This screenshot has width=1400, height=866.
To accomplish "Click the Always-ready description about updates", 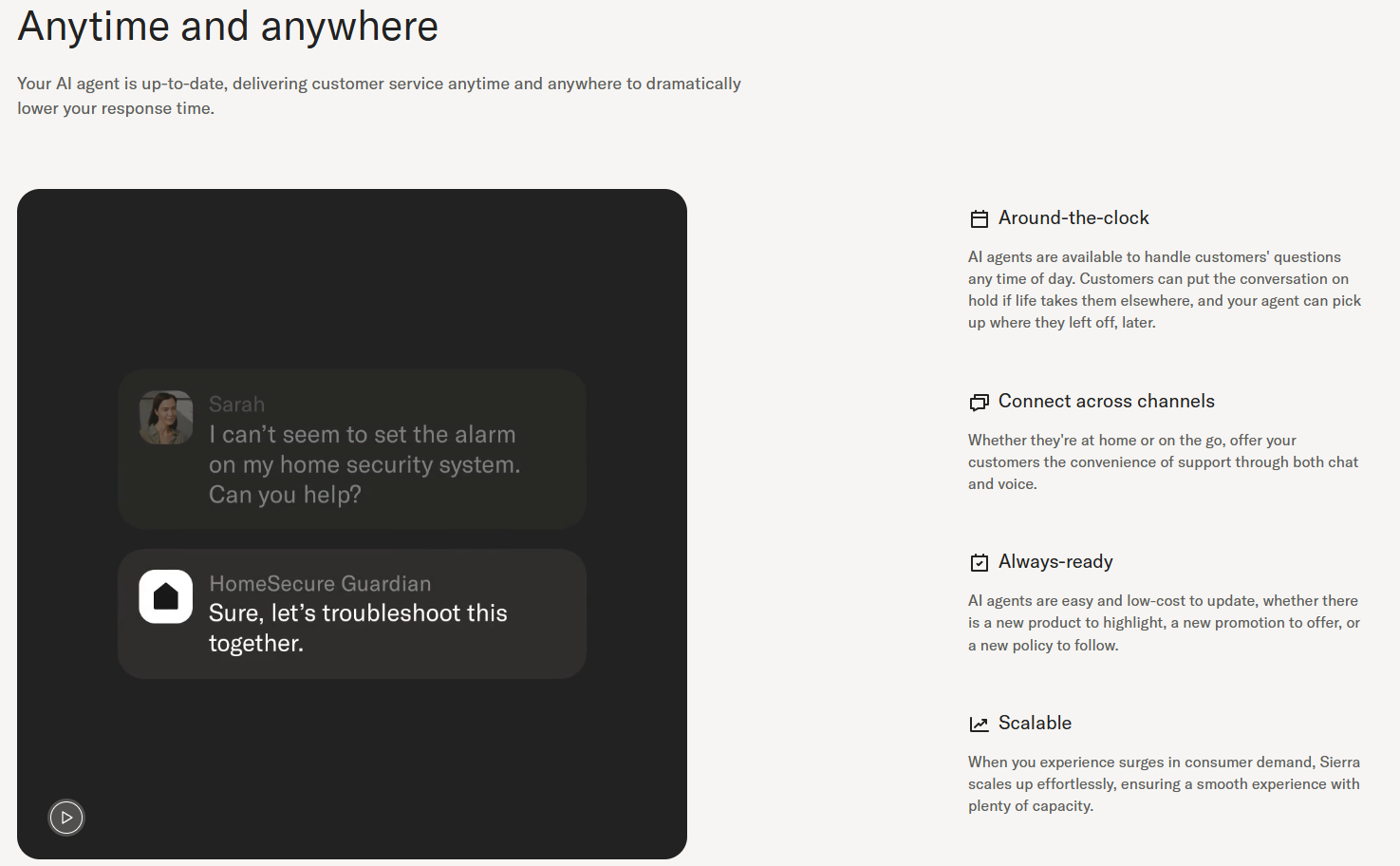I will pyautogui.click(x=1163, y=623).
